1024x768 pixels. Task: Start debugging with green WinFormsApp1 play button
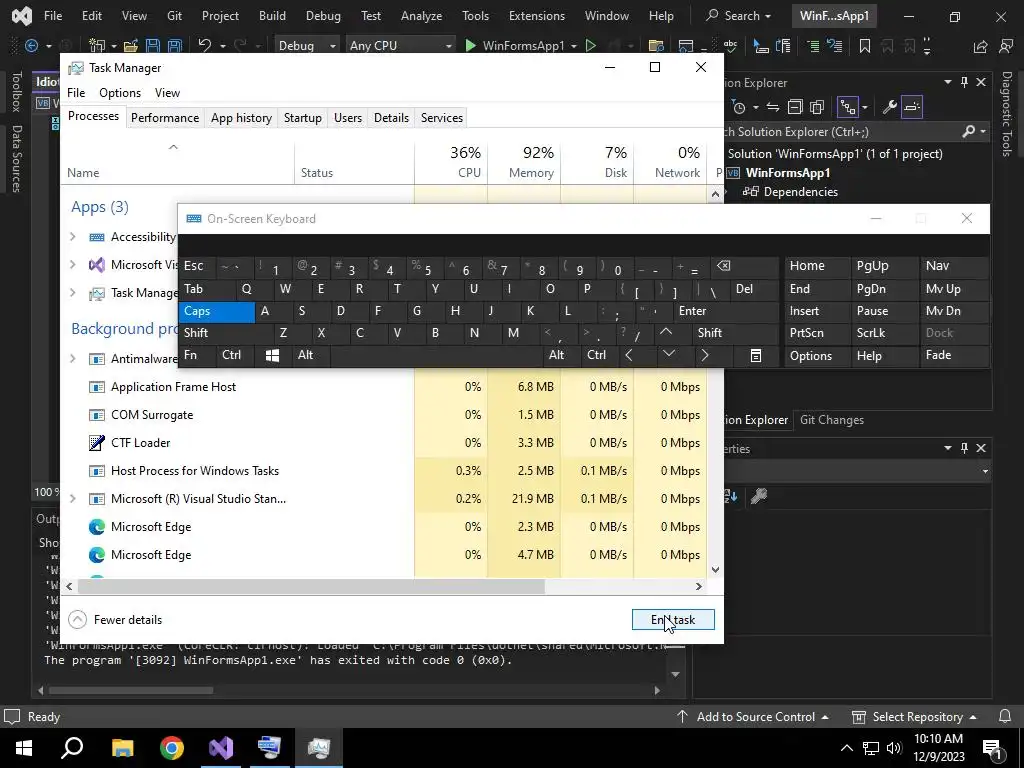coord(514,46)
